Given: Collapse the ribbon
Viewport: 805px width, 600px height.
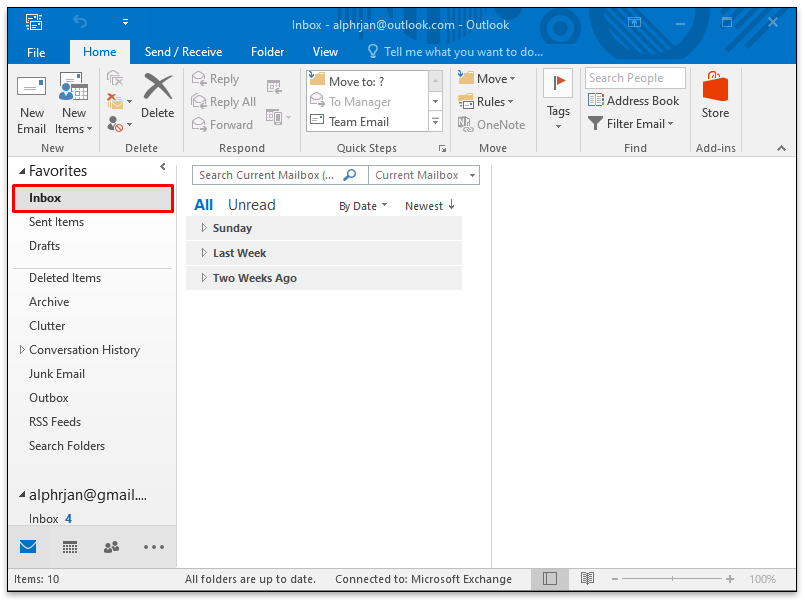Looking at the screenshot, I should 781,148.
